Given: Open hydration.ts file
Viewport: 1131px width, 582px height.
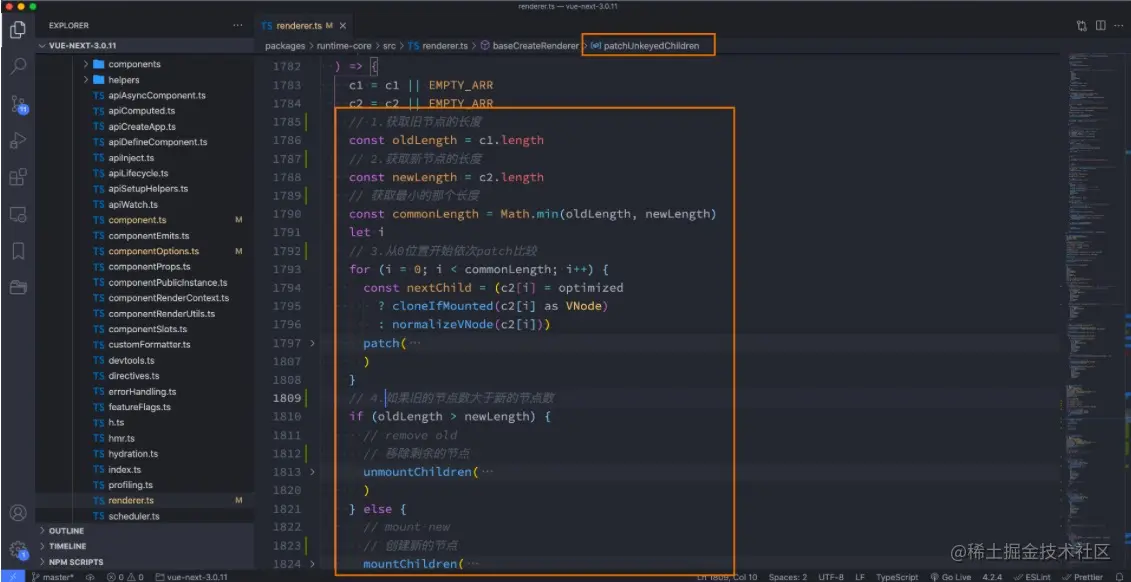Looking at the screenshot, I should click(133, 454).
